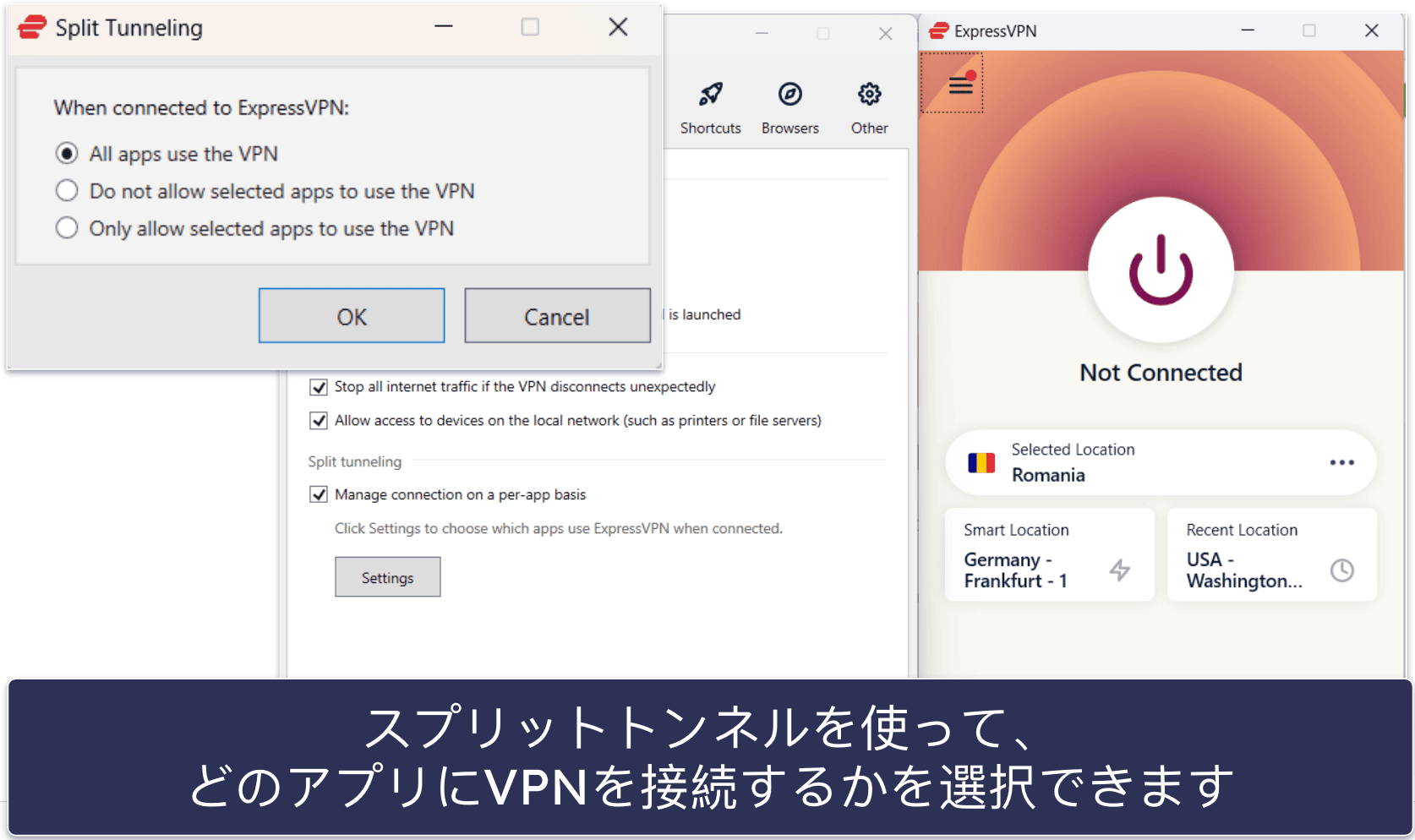Click the ExpressVPN logo in main window title

[x=938, y=31]
